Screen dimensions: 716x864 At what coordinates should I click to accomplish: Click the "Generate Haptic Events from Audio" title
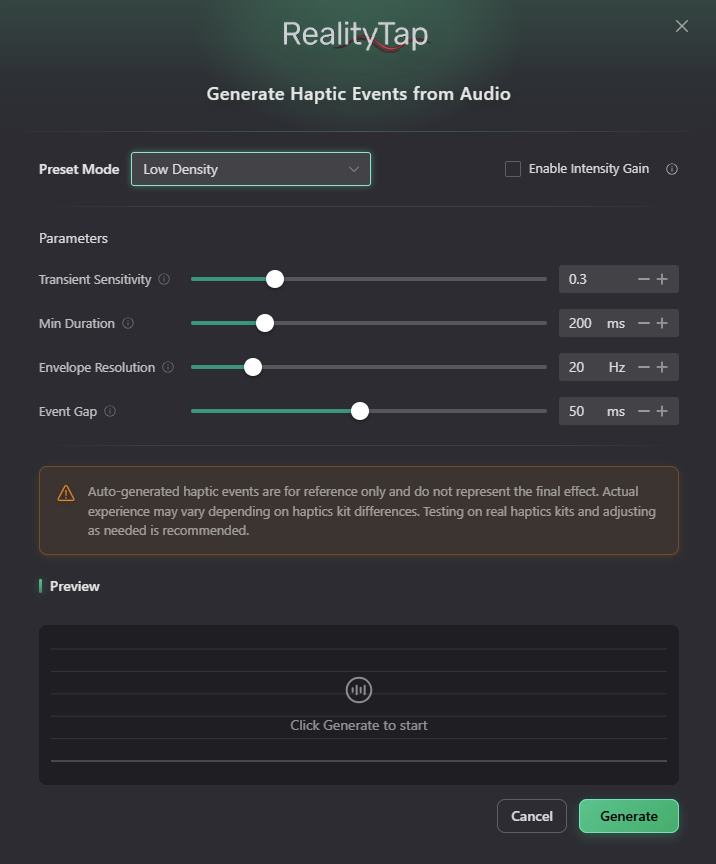(x=358, y=94)
